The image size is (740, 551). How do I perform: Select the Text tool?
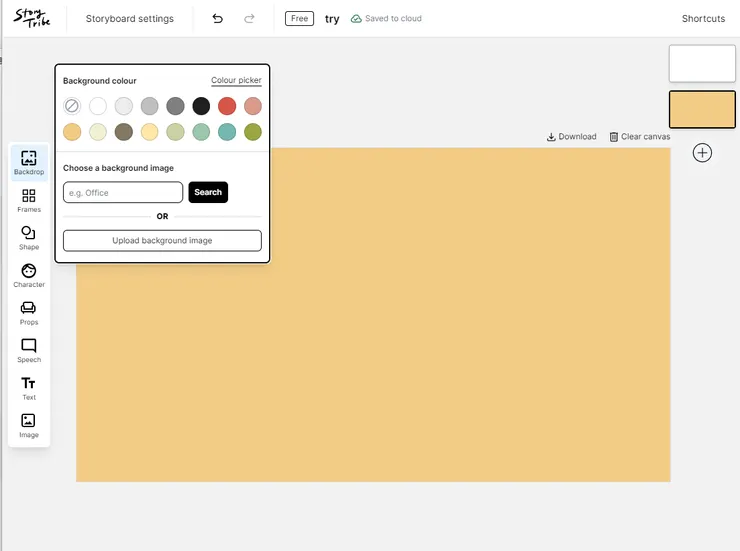(29, 388)
